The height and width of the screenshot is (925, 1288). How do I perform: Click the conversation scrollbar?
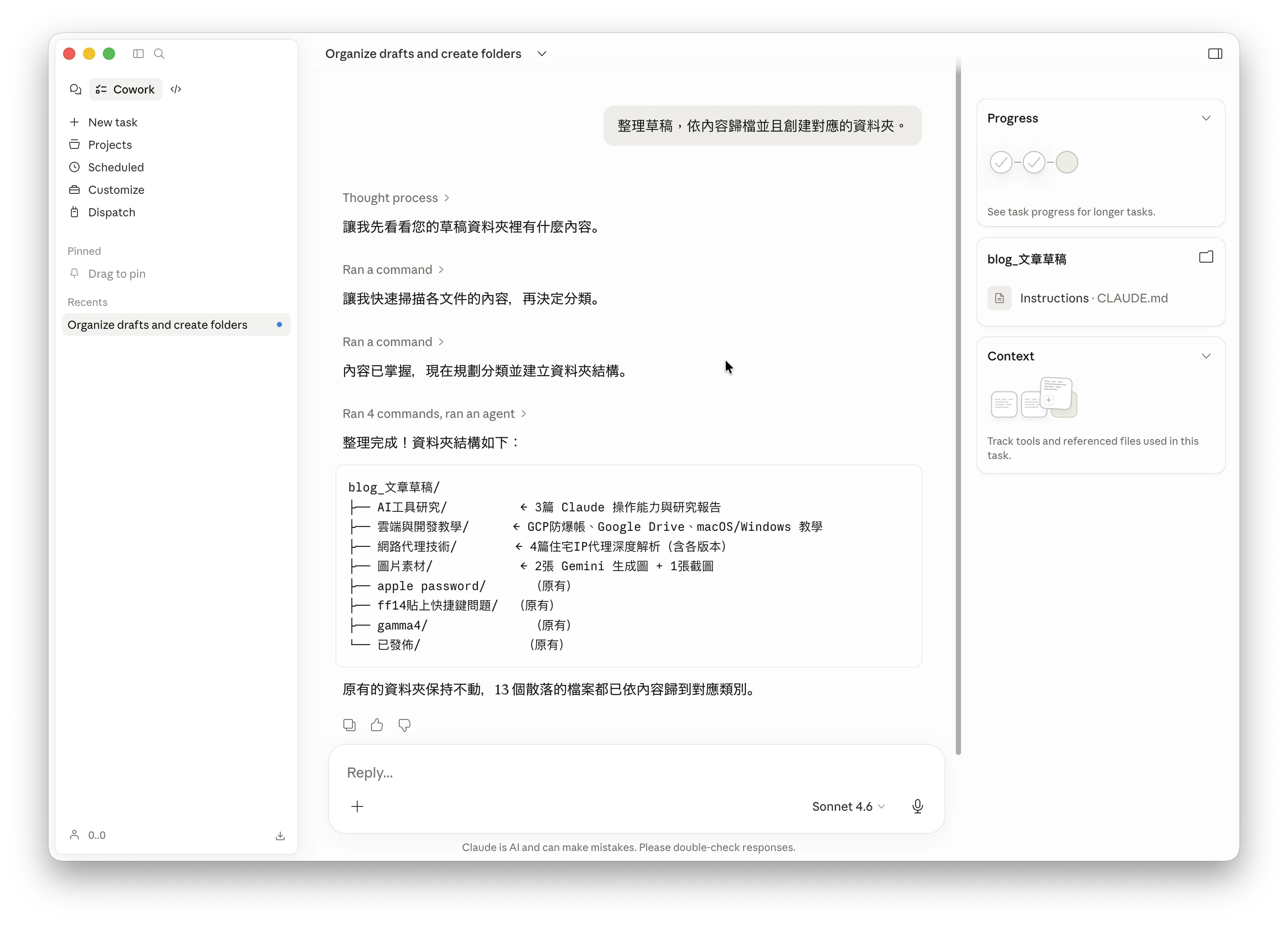pyautogui.click(x=958, y=406)
